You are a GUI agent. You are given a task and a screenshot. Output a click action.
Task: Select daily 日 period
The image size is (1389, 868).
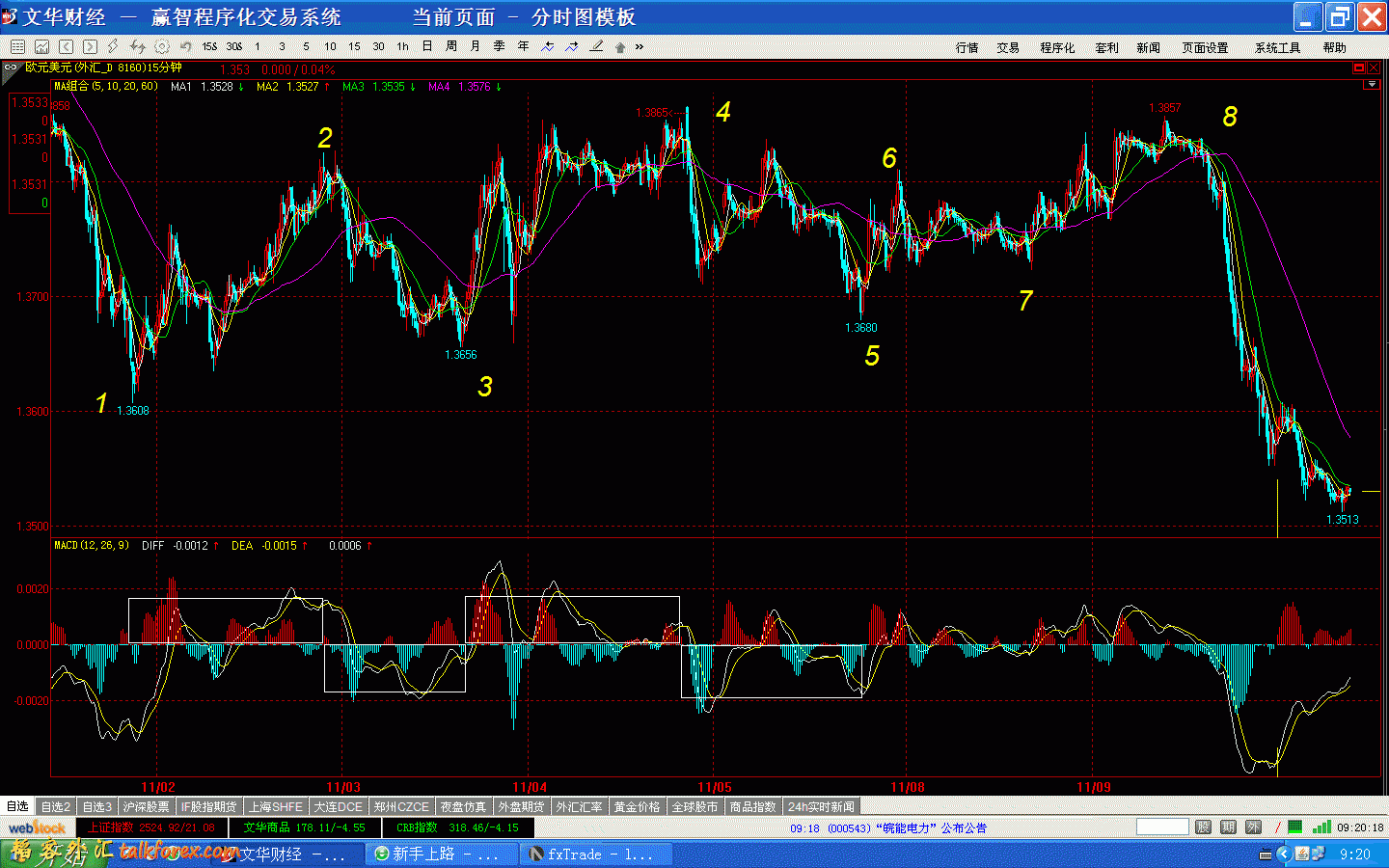click(427, 46)
